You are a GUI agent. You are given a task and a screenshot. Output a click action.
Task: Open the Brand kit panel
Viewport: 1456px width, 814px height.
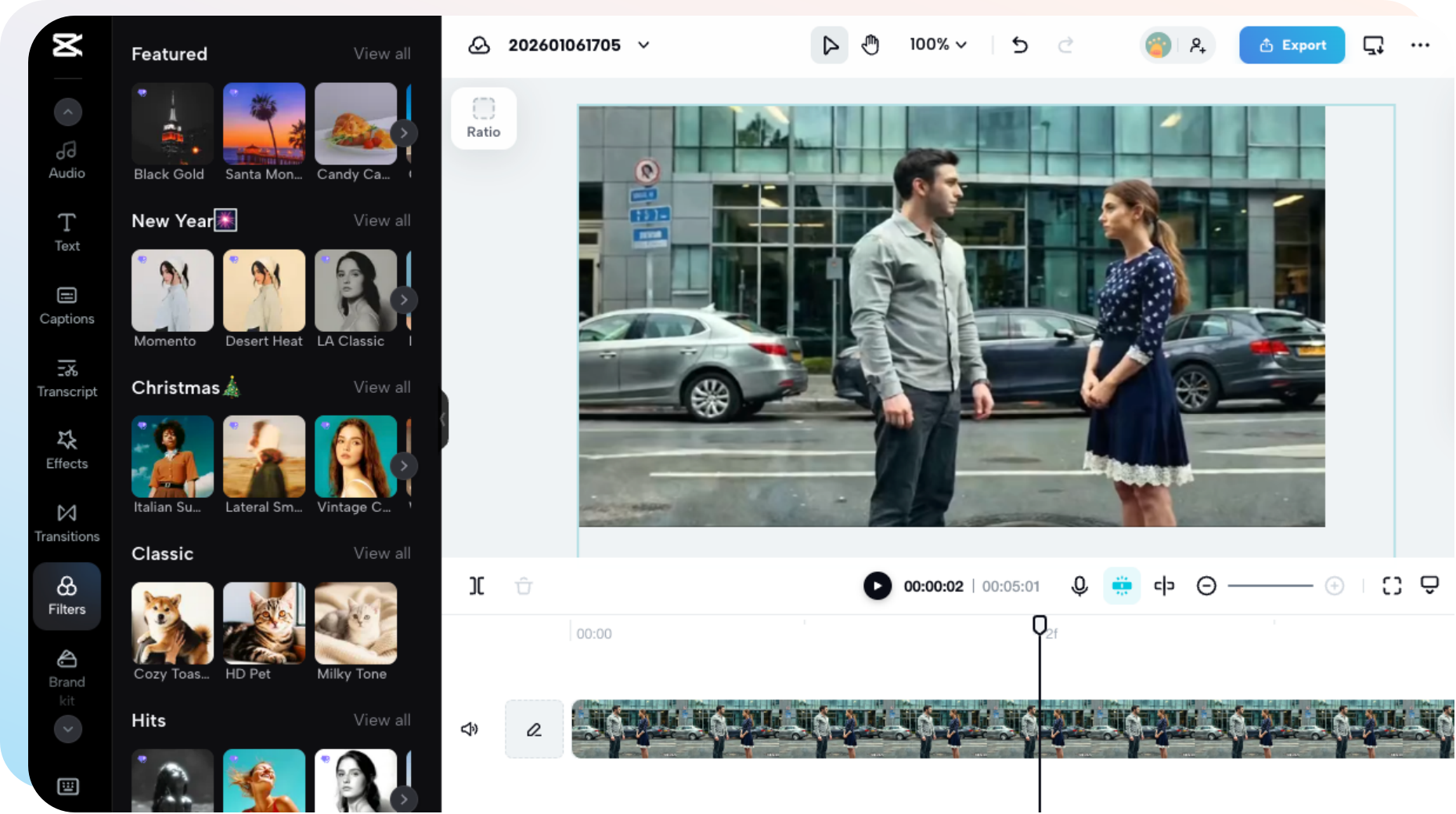(67, 678)
